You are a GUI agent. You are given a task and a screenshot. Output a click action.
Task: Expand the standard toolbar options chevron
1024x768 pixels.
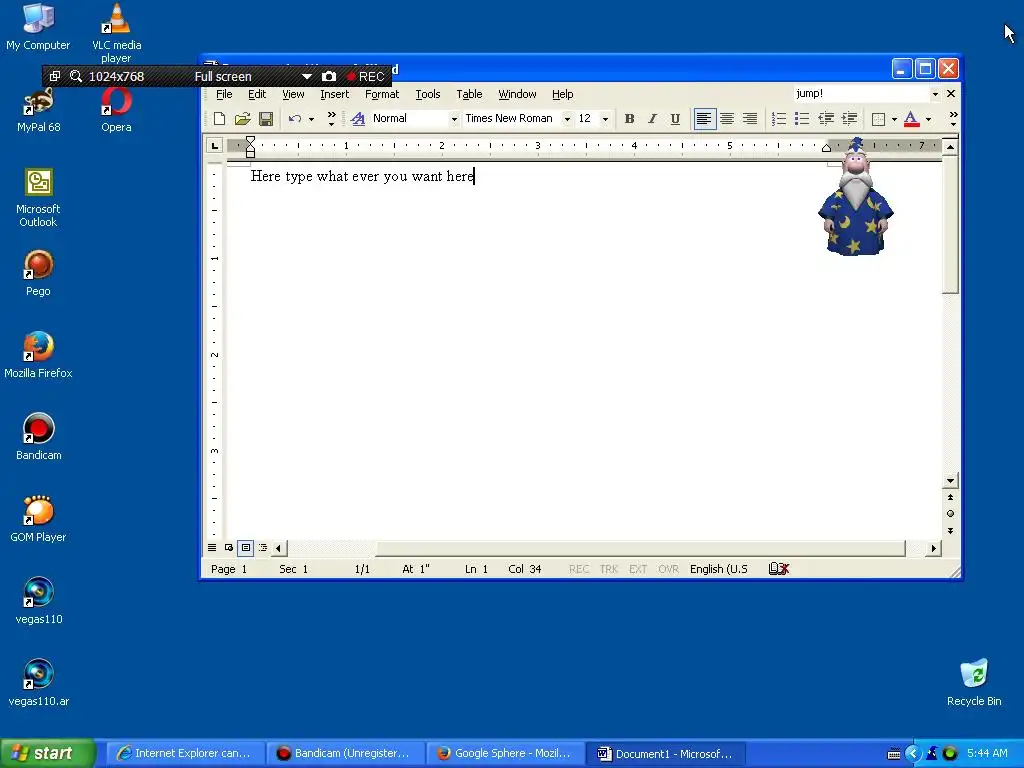(x=332, y=119)
